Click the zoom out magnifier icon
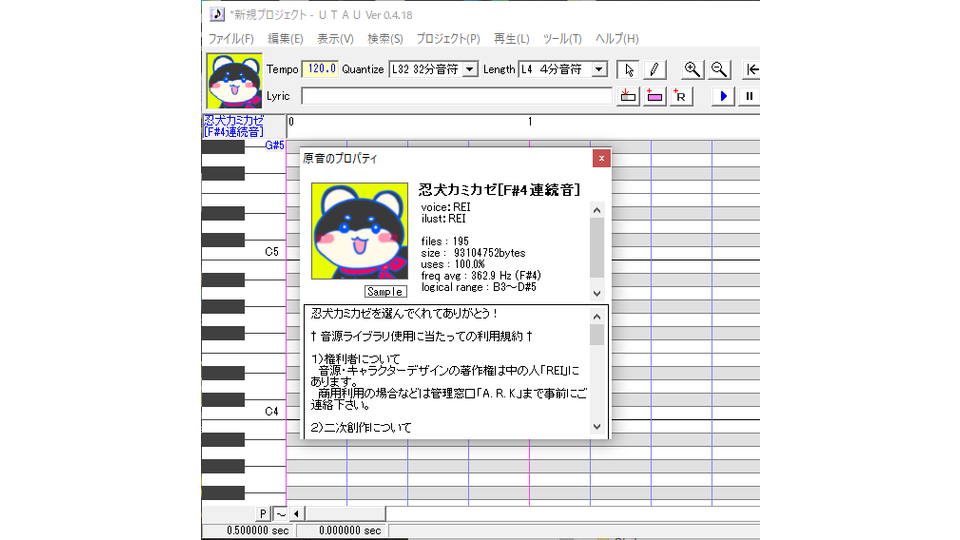The image size is (960, 540). [718, 69]
